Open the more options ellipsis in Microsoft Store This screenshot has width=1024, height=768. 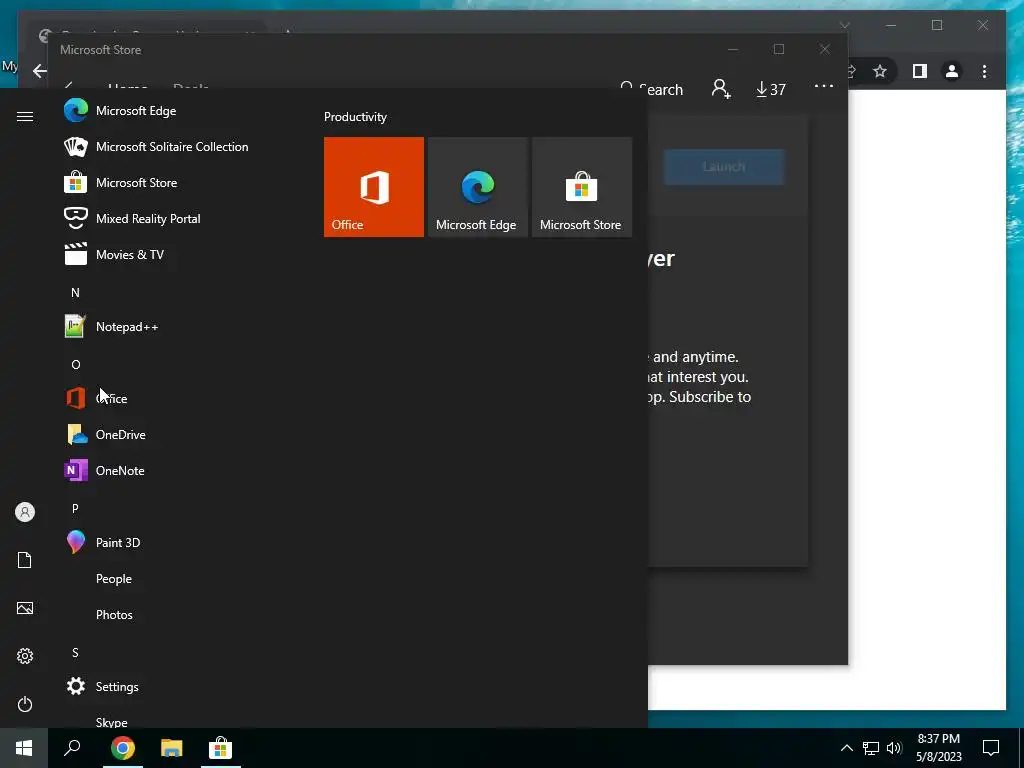point(824,87)
